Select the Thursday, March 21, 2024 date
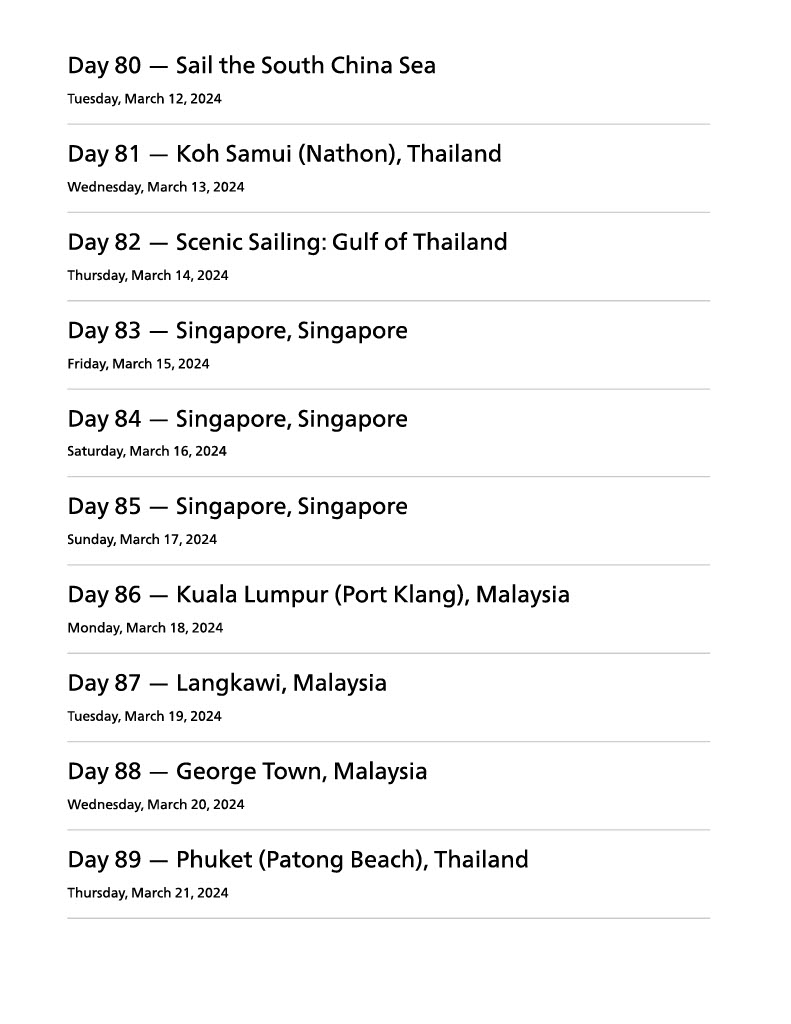This screenshot has width=791, height=1024. click(x=147, y=893)
